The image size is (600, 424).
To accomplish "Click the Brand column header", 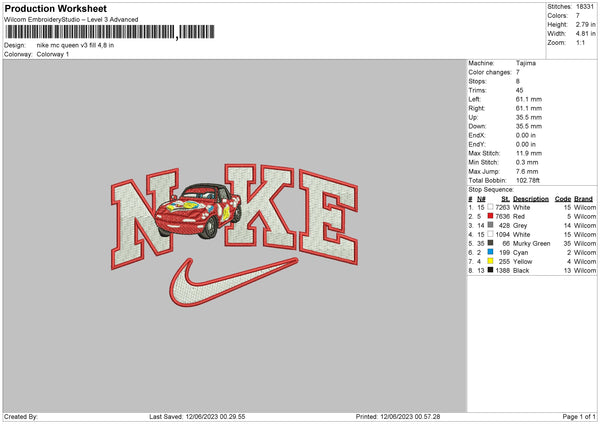I will click(583, 199).
